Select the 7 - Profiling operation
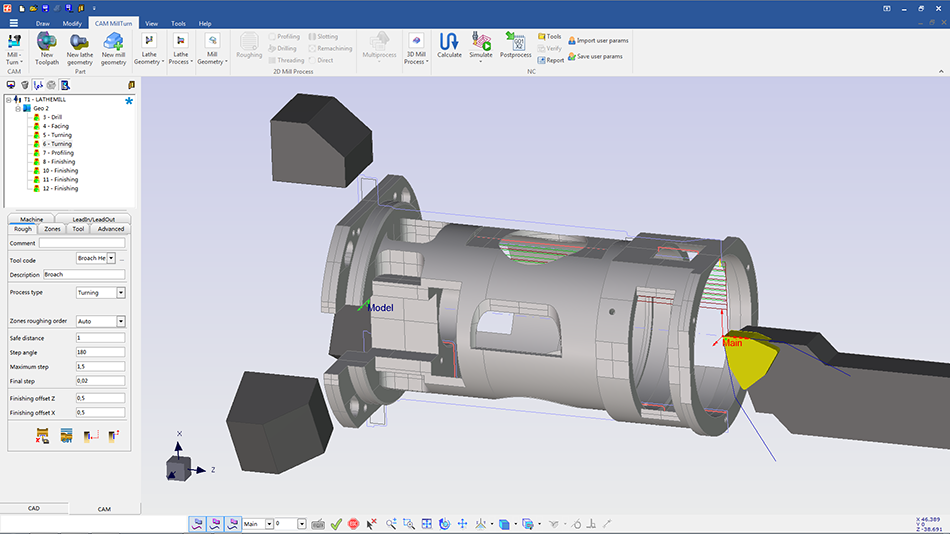The height and width of the screenshot is (534, 950). click(x=57, y=153)
